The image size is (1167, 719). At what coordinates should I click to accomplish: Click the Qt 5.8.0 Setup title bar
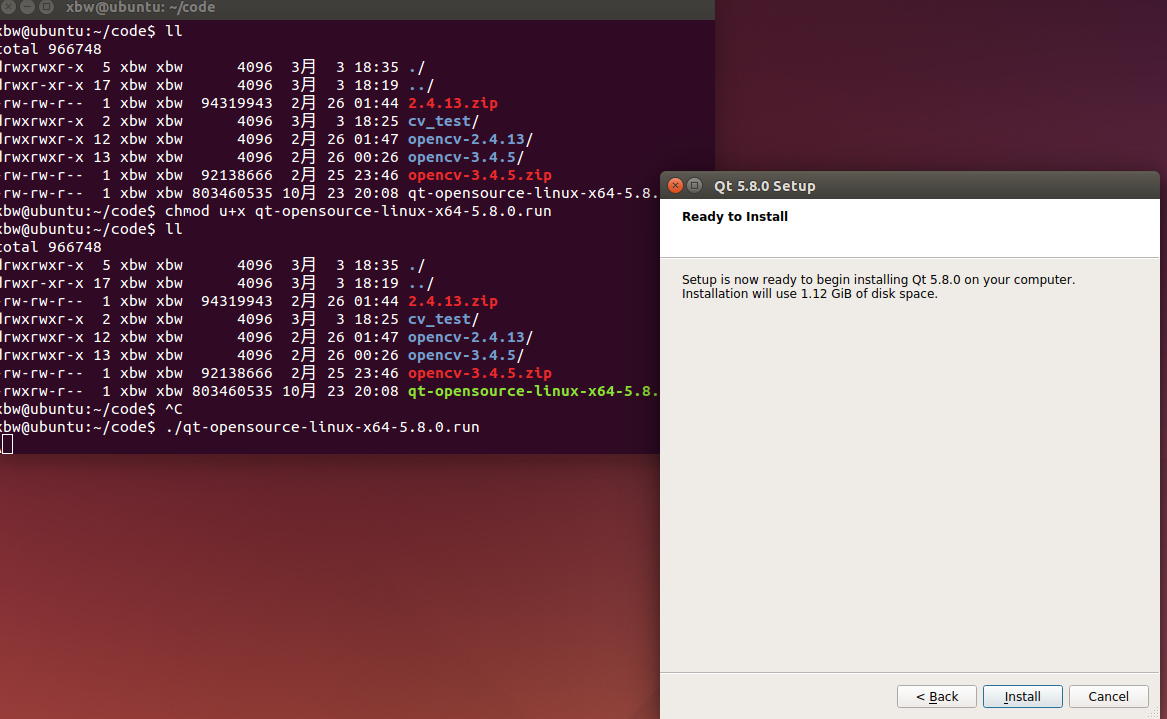point(909,185)
